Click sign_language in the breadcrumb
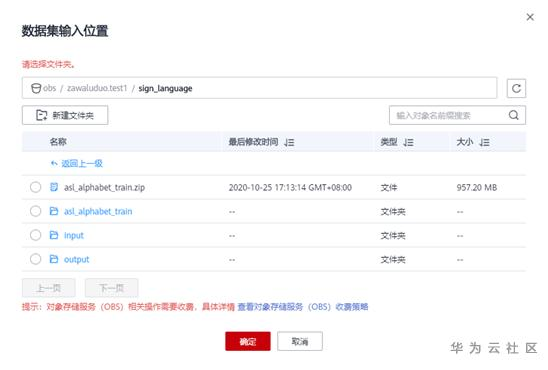548x370 pixels. (165, 88)
